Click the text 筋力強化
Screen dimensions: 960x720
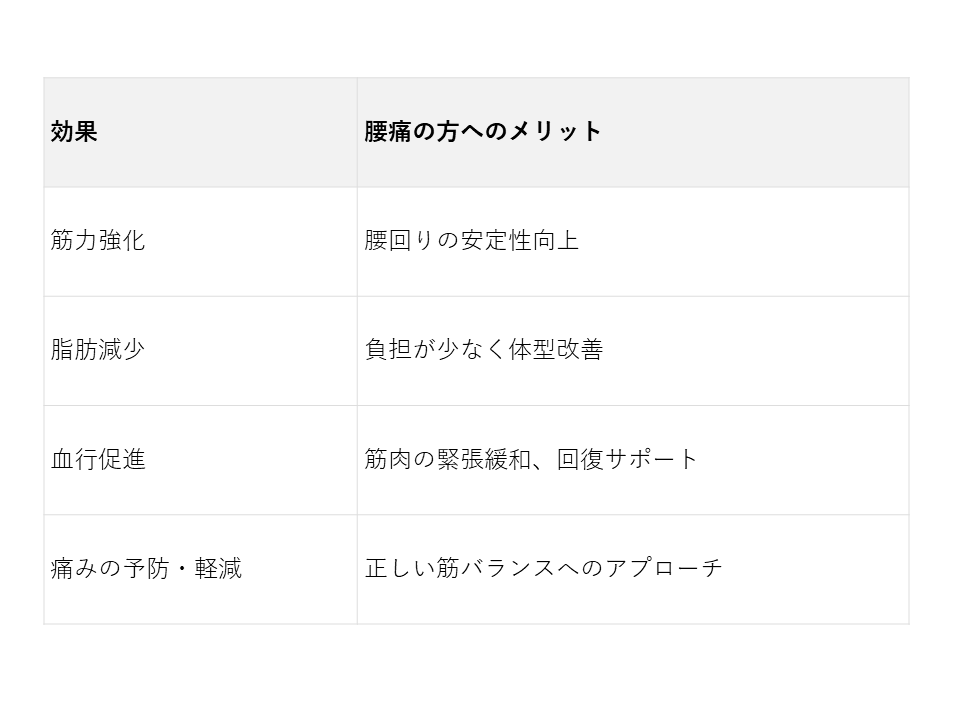(98, 241)
